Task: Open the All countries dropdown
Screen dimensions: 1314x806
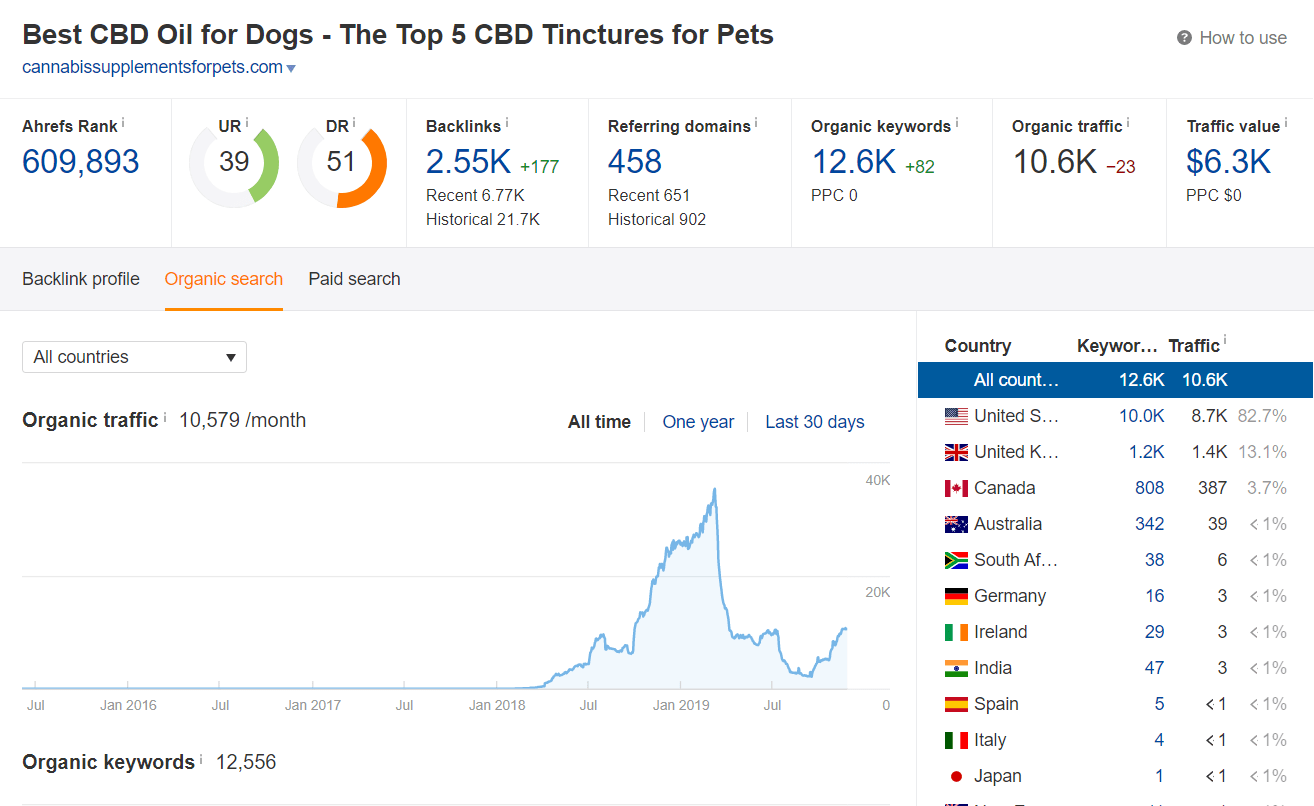Action: 134,357
